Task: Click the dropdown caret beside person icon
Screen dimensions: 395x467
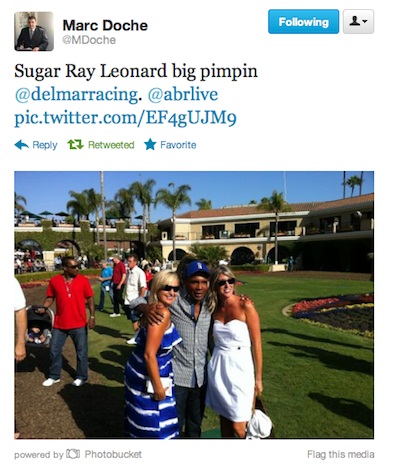Action: pyautogui.click(x=365, y=22)
